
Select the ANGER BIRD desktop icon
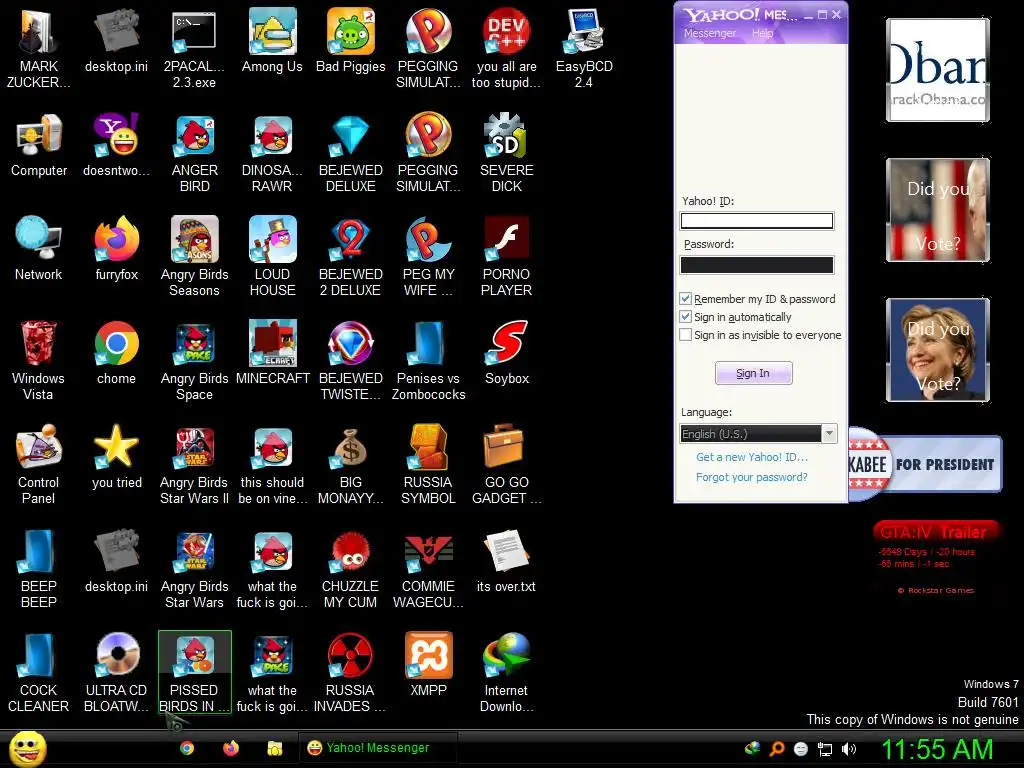click(x=194, y=152)
